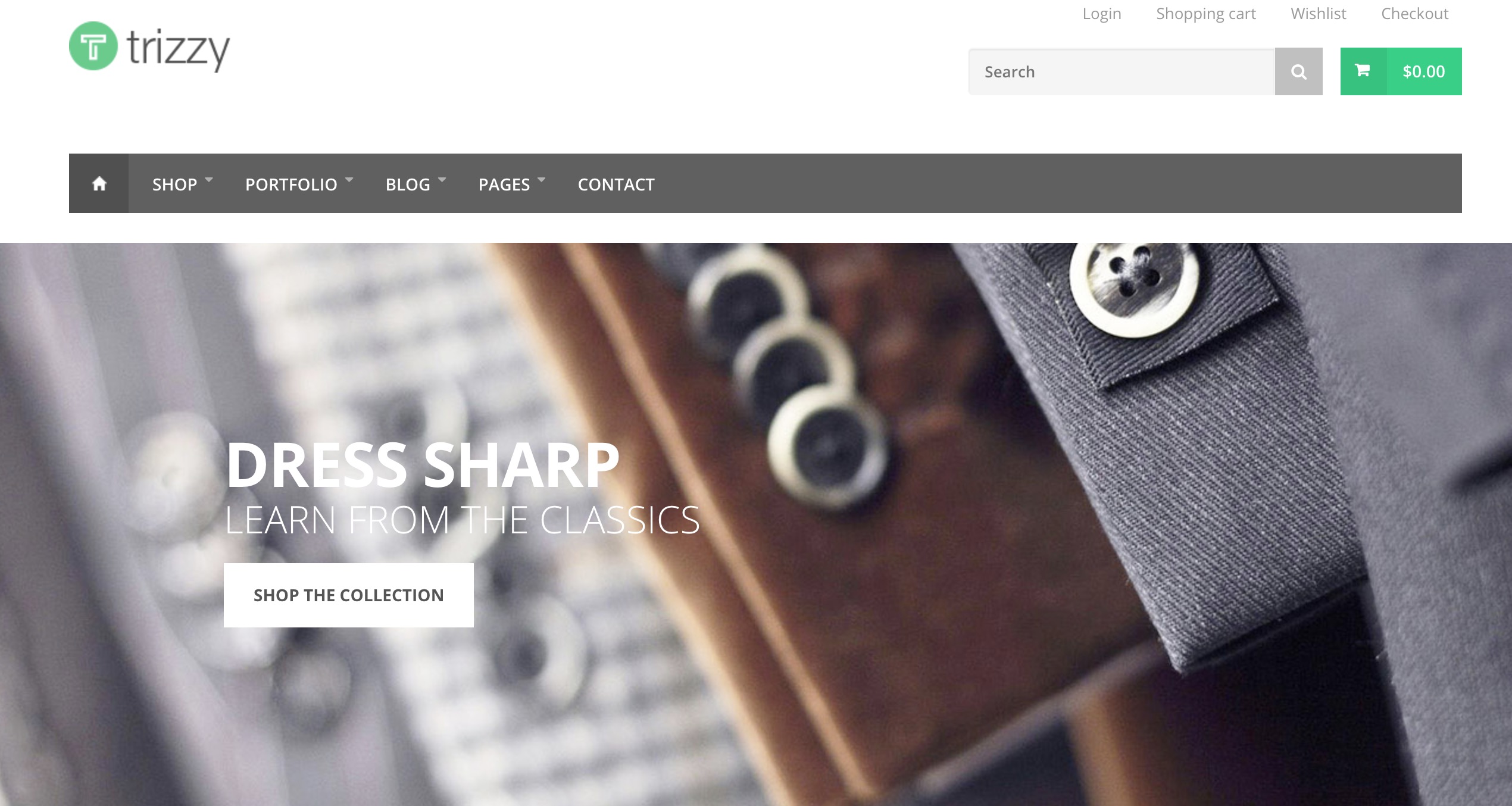The image size is (1512, 806).
Task: Click the Shop The Collection button
Action: click(349, 595)
